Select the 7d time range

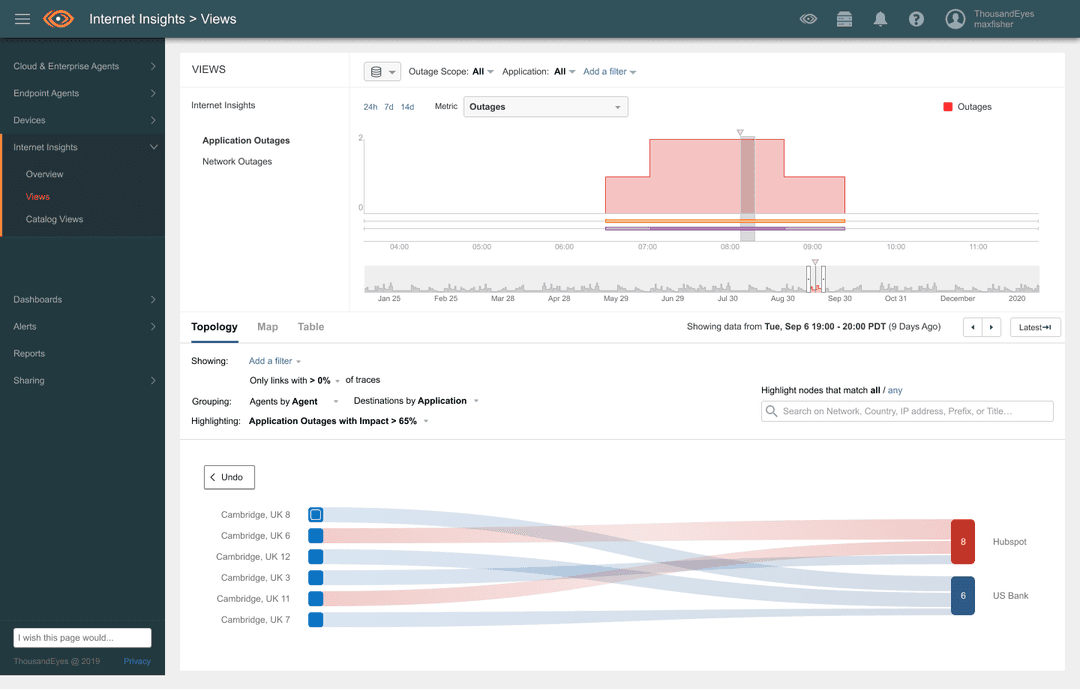coord(389,107)
